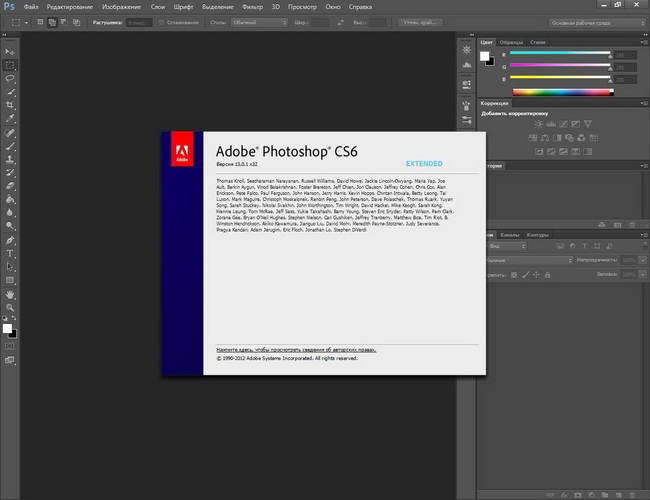650x500 pixels.
Task: Expand the collapsed toolbox double arrows
Action: pyautogui.click(x=4, y=35)
